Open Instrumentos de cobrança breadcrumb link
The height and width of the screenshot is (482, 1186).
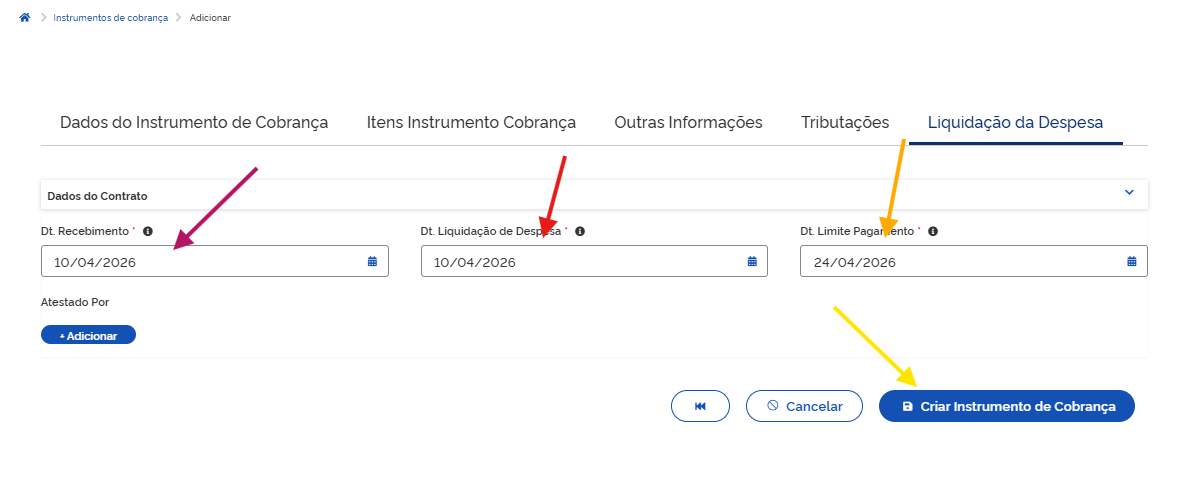[x=111, y=18]
